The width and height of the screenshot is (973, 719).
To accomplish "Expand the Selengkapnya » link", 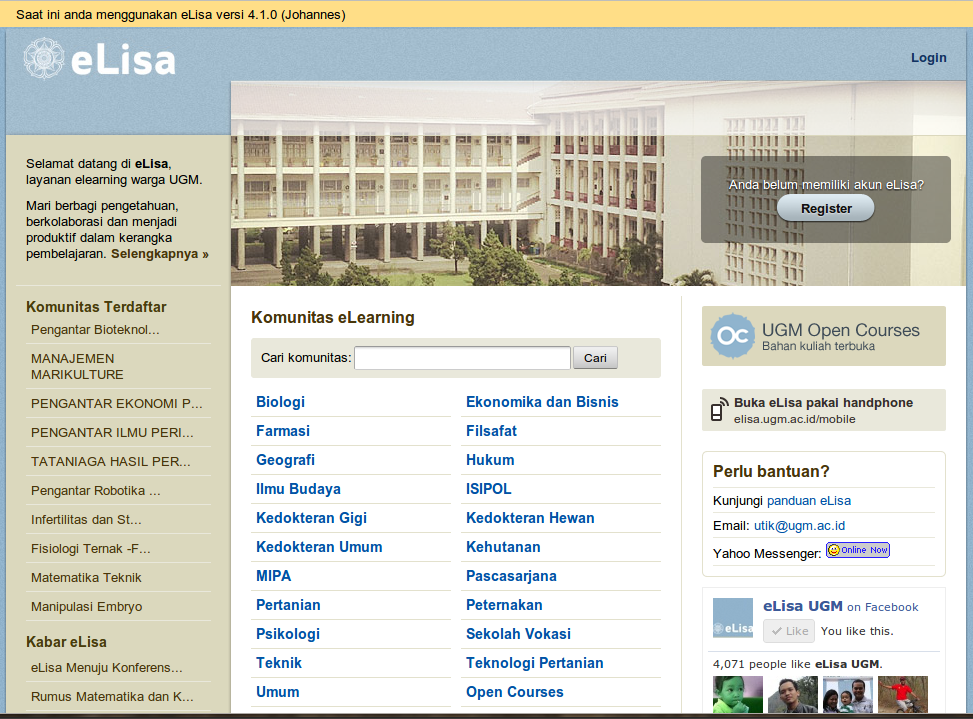I will point(160,254).
